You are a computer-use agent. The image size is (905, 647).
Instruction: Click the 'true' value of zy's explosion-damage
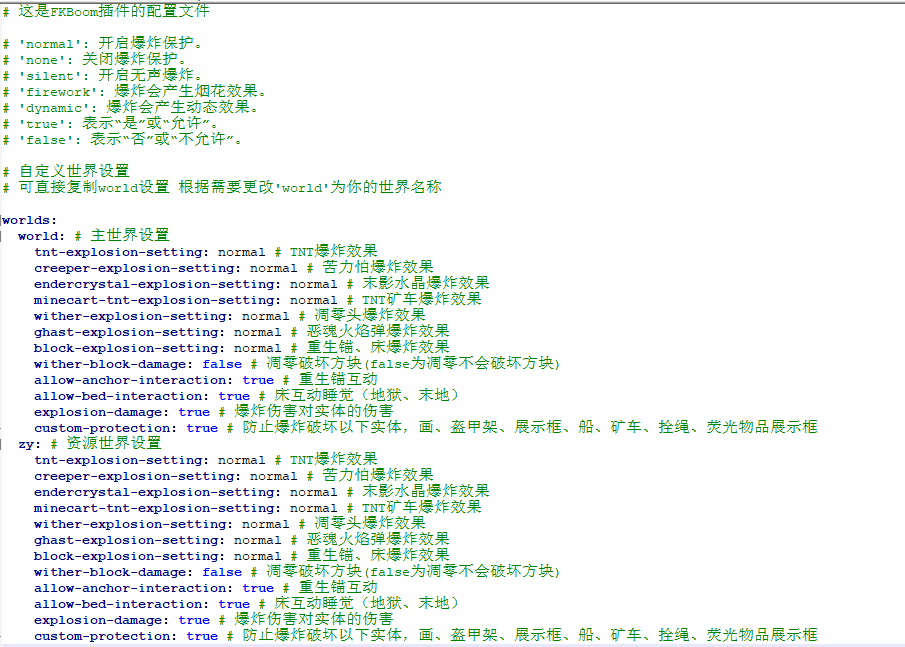pos(194,620)
